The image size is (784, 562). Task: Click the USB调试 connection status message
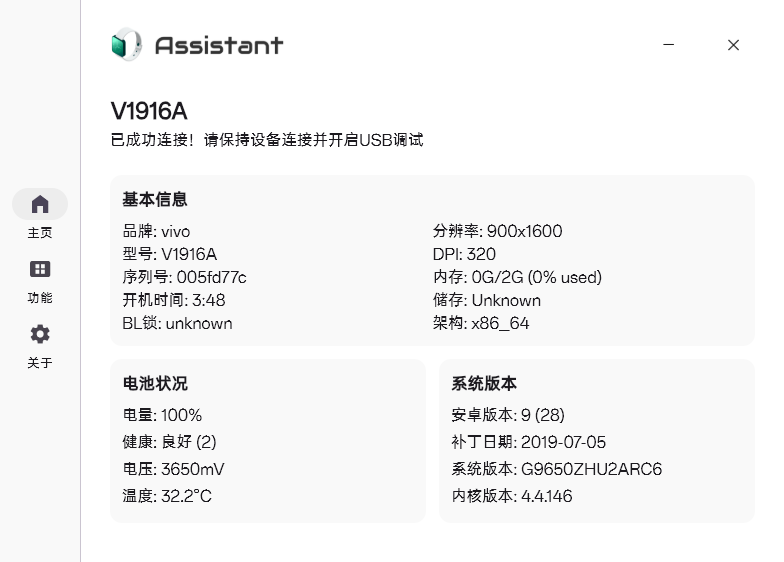click(x=267, y=140)
